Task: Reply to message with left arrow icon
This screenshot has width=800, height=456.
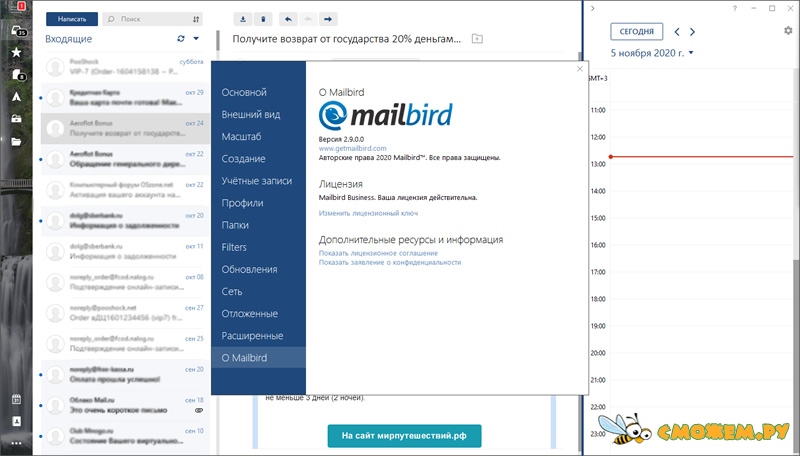Action: coord(288,19)
